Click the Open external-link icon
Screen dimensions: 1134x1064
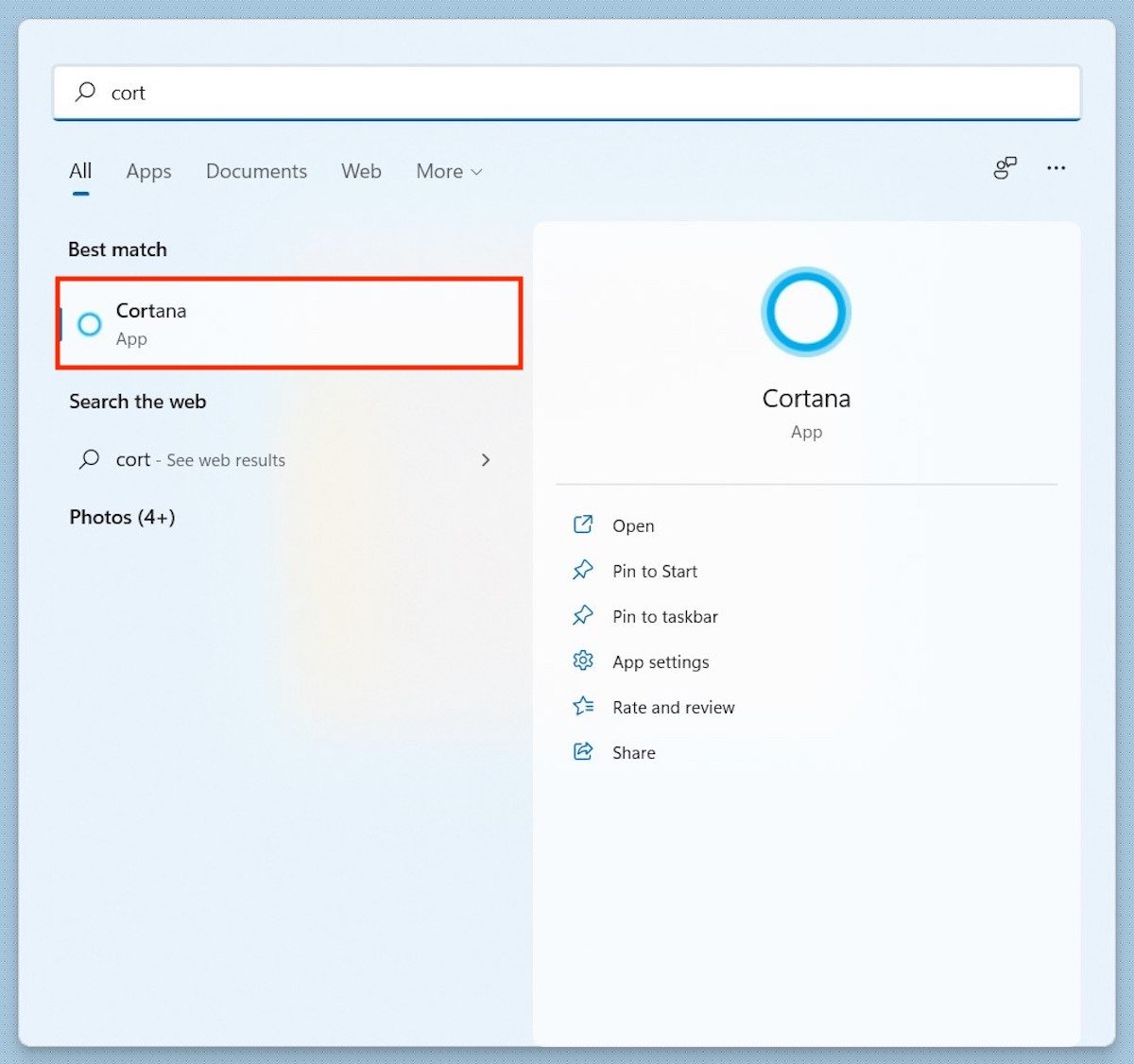pyautogui.click(x=583, y=524)
